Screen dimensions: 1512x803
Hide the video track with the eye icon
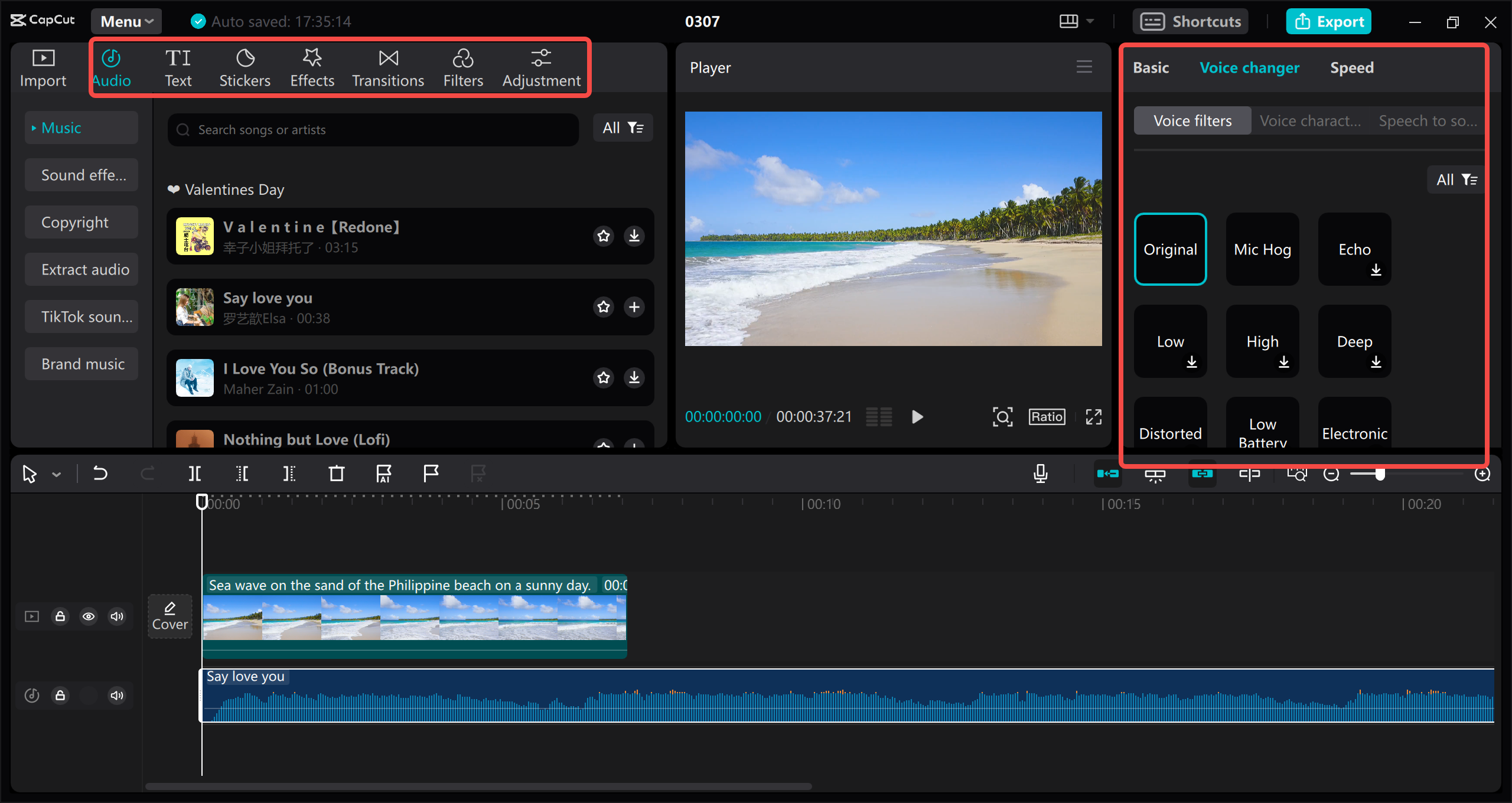pyautogui.click(x=89, y=616)
